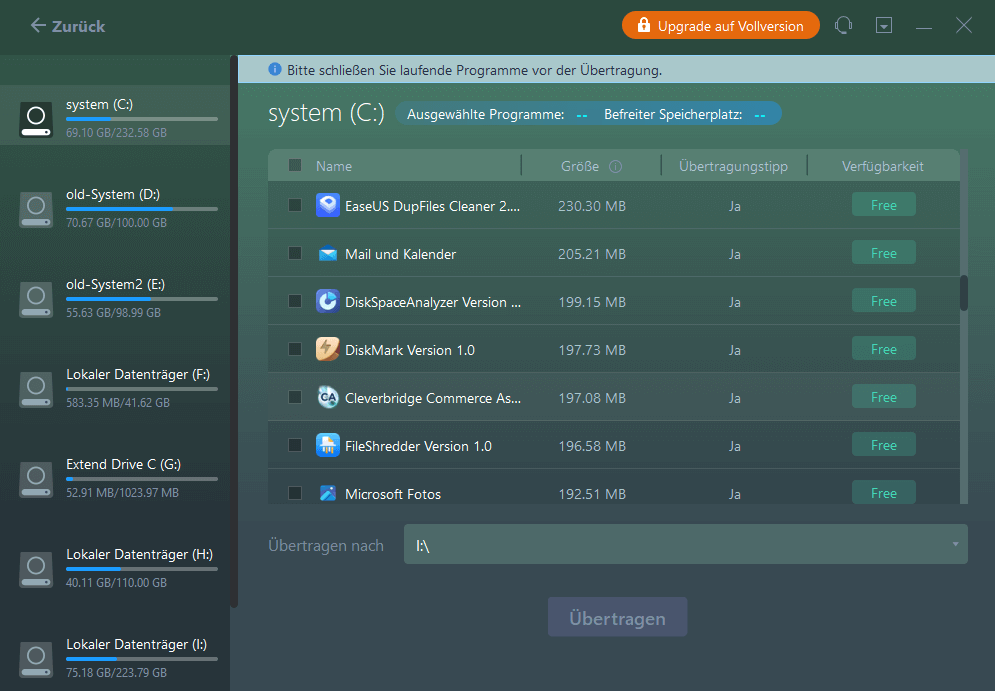
Task: Click the info icon next to Größe
Action: tap(616, 166)
